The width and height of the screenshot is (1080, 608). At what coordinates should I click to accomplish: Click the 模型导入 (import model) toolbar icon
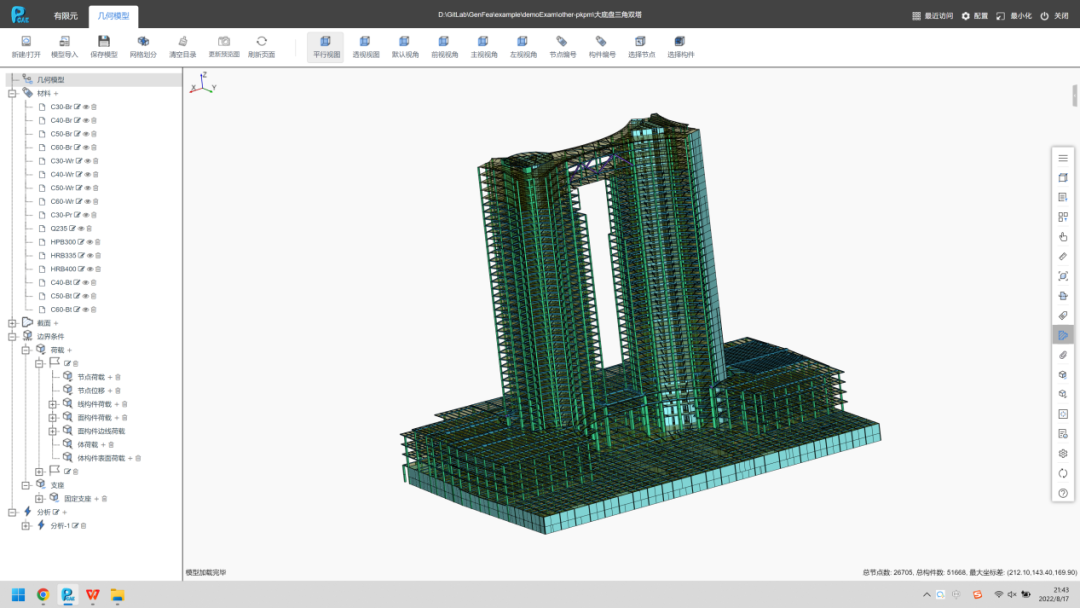tap(64, 42)
